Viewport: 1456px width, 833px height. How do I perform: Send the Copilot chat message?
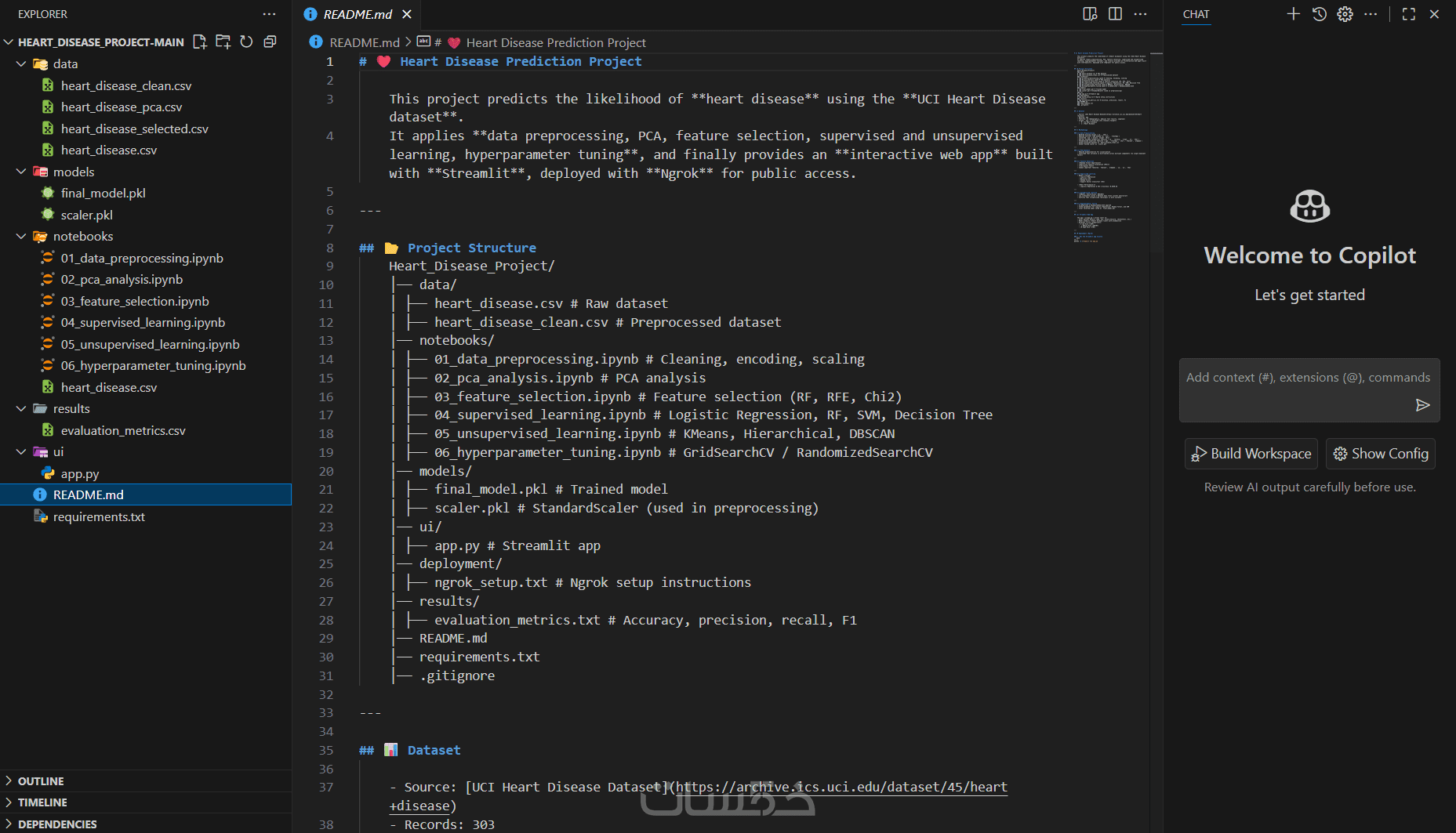point(1422,405)
